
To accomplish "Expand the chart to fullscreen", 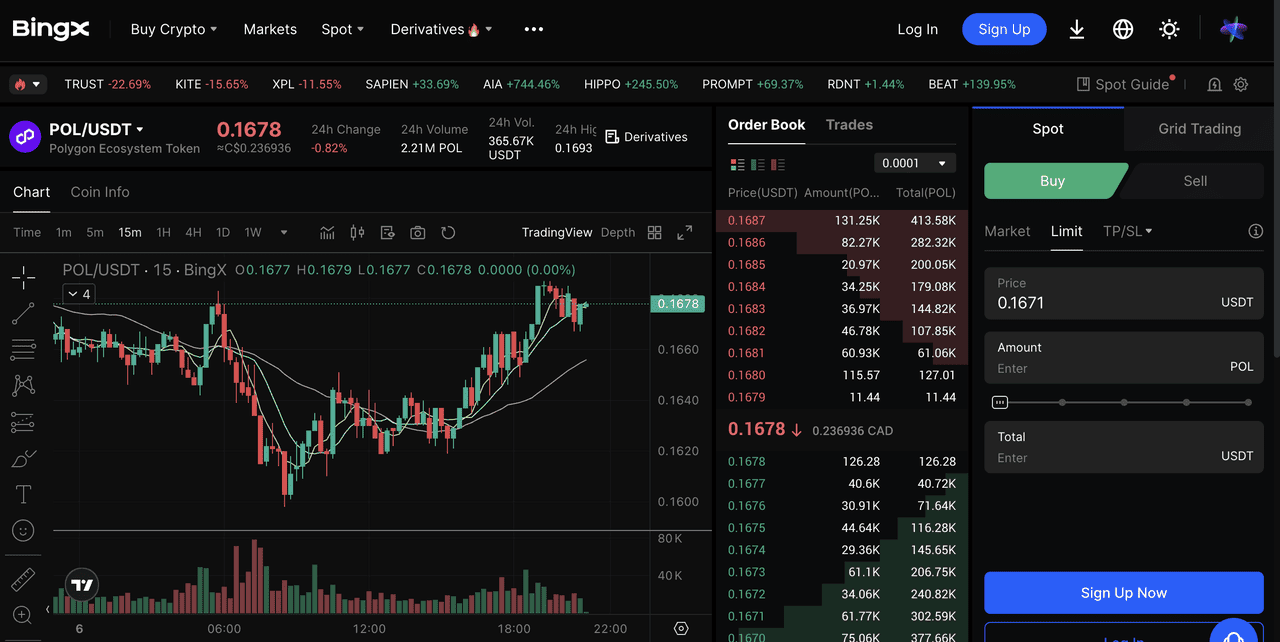I will (x=685, y=233).
